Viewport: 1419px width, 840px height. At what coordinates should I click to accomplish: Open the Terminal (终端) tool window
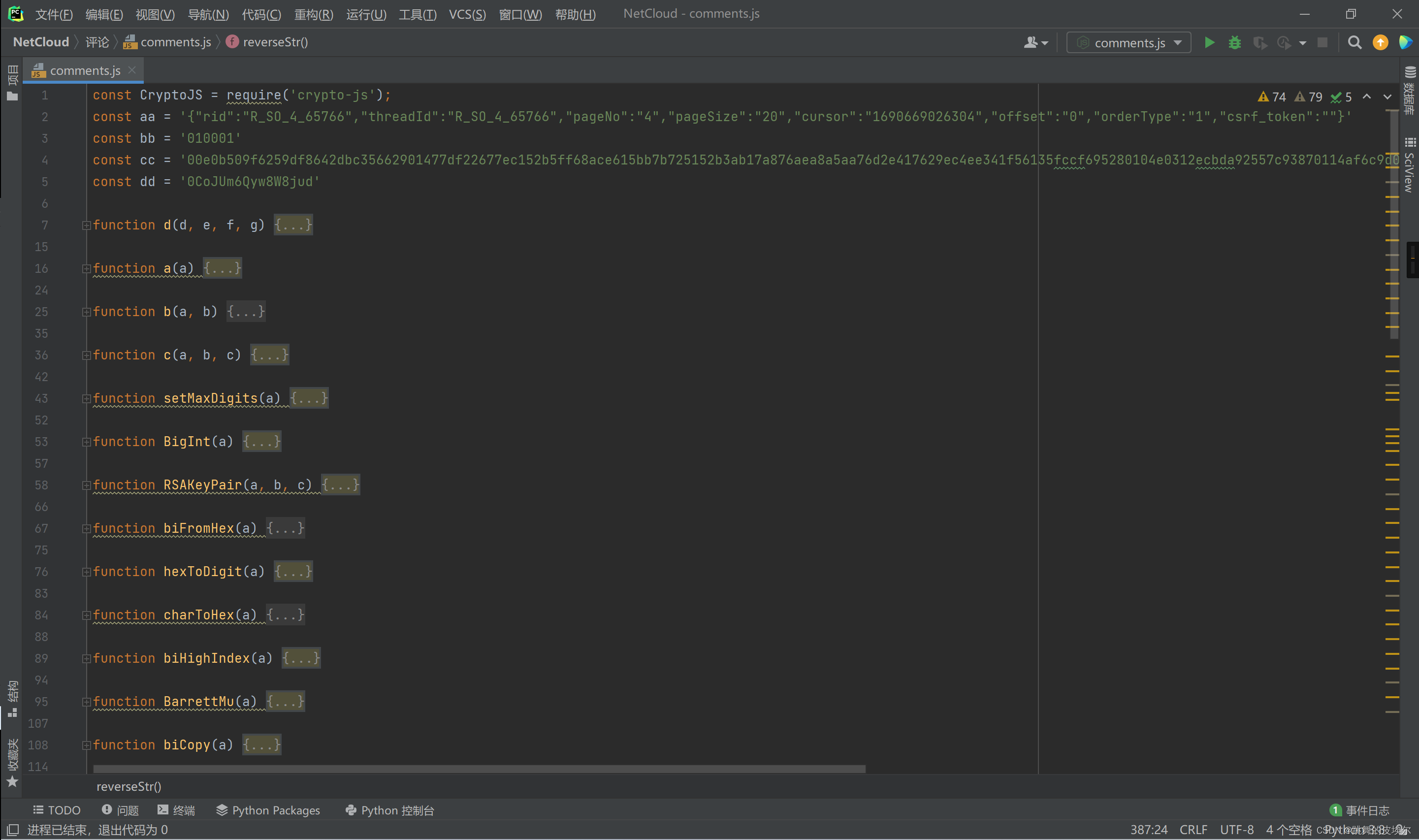(176, 810)
